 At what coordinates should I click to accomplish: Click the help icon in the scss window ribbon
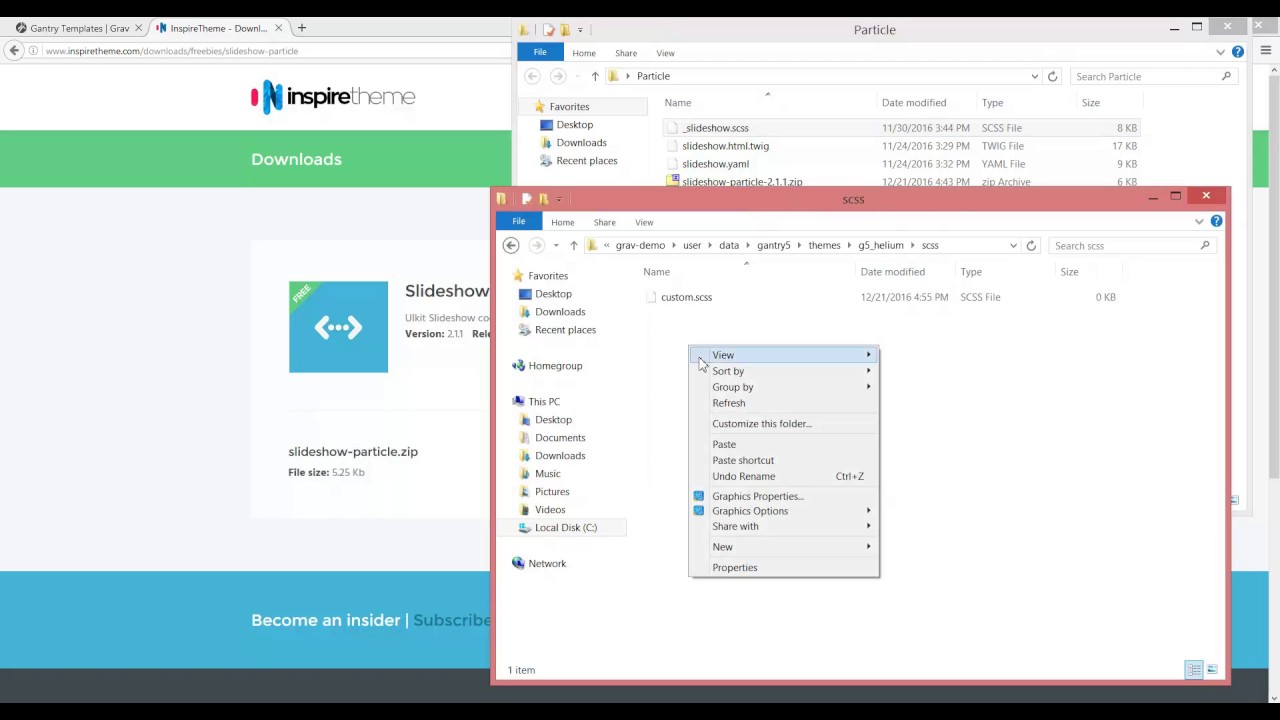click(1216, 221)
